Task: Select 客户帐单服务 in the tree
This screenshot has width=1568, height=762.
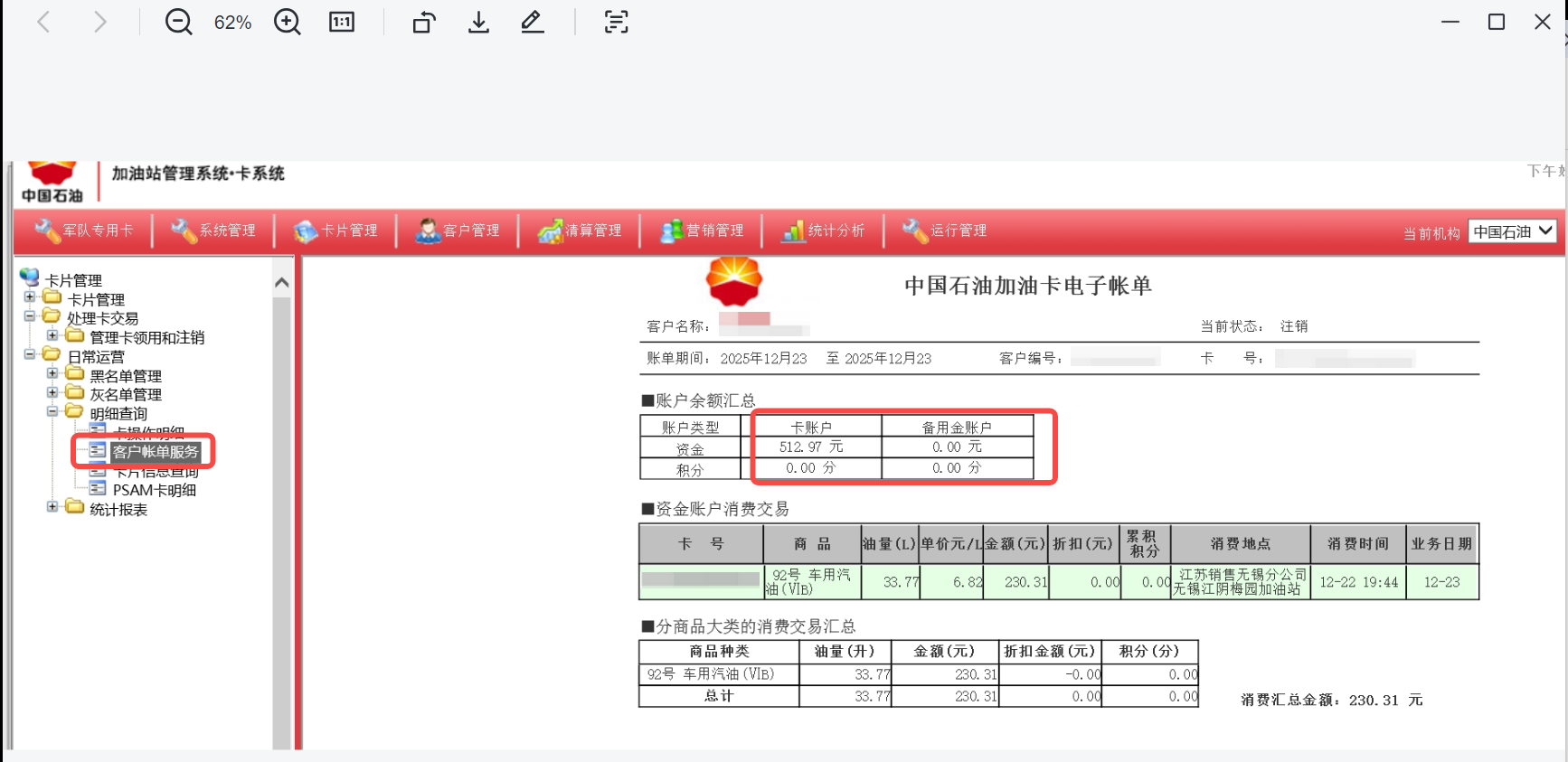Action: point(155,451)
